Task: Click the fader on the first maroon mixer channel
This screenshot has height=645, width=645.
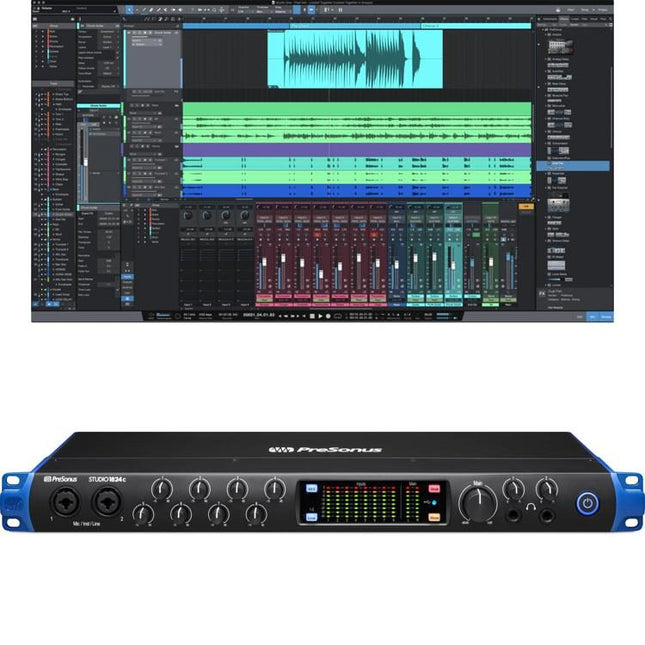Action: tap(264, 262)
